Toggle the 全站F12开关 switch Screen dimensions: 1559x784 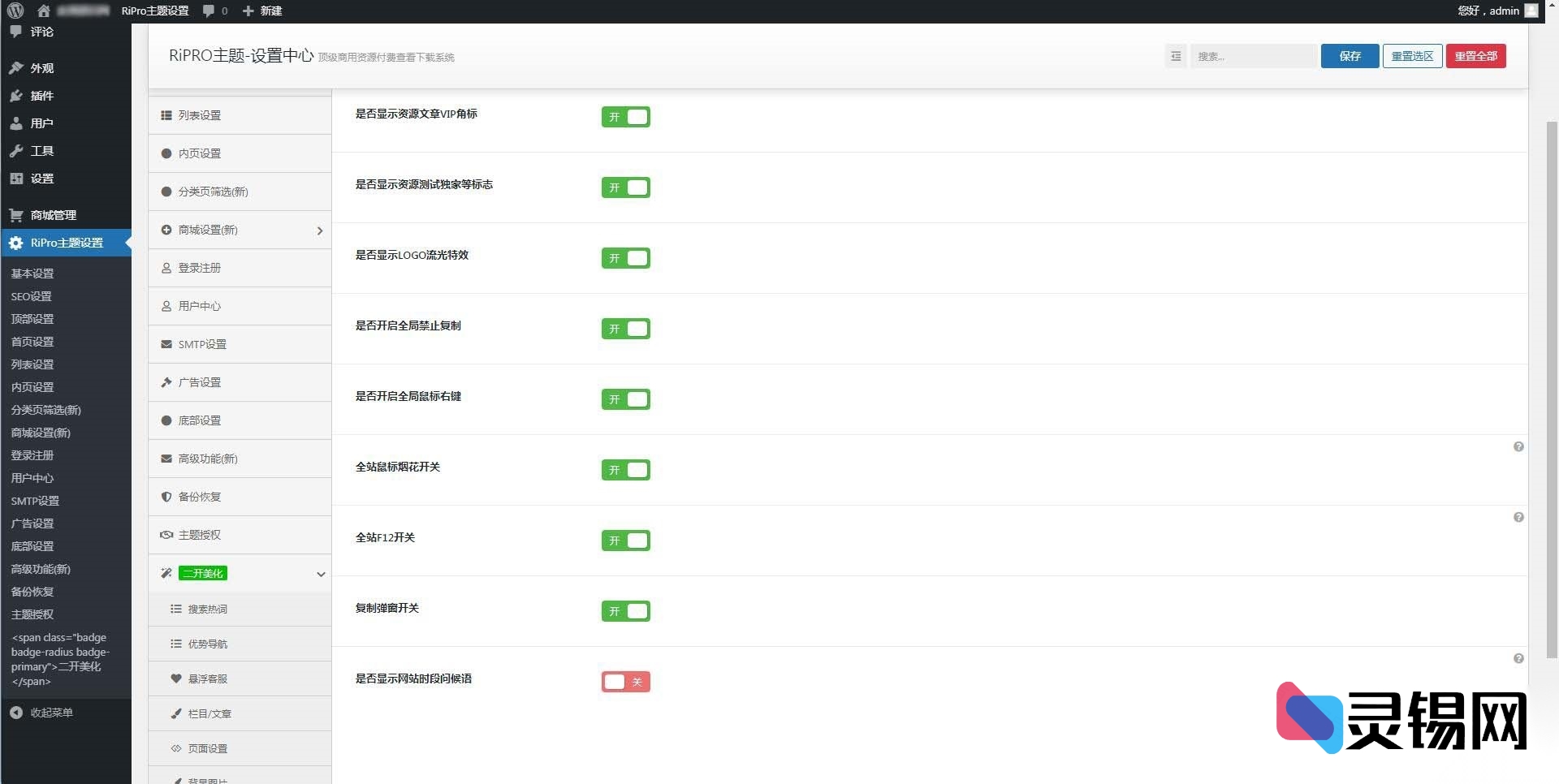point(625,541)
